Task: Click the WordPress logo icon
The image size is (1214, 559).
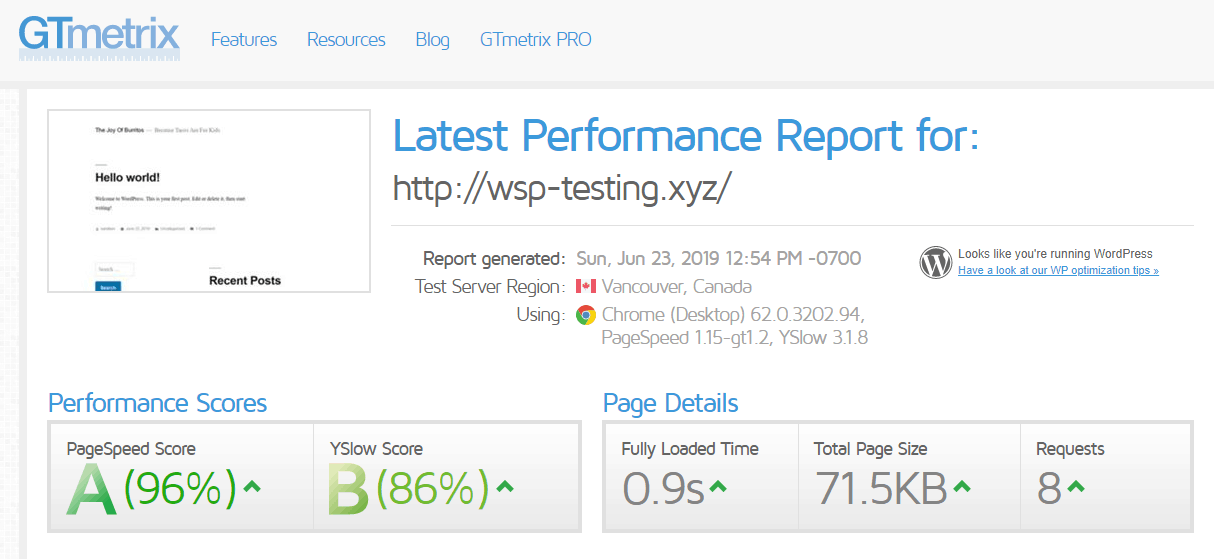Action: pos(936,262)
